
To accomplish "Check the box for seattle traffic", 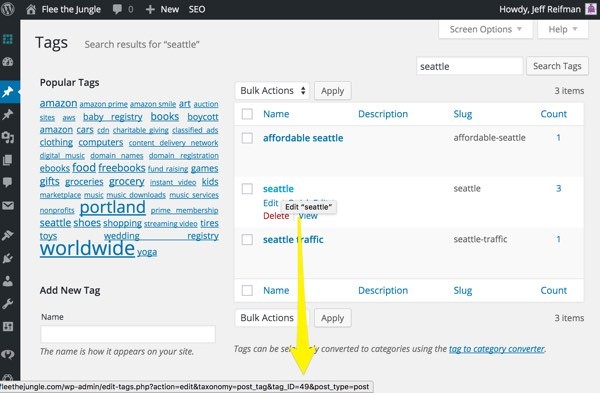I will (x=247, y=240).
